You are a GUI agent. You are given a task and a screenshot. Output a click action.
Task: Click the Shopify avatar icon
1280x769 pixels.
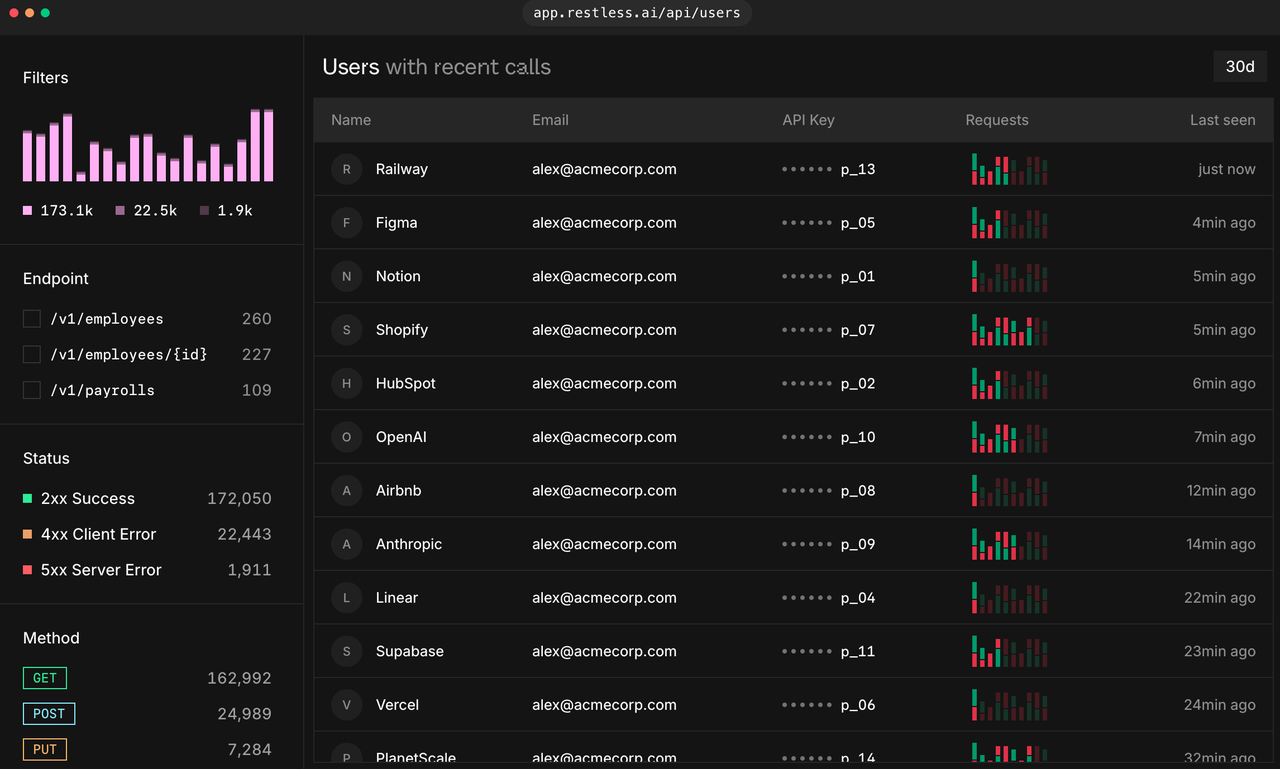pyautogui.click(x=347, y=330)
